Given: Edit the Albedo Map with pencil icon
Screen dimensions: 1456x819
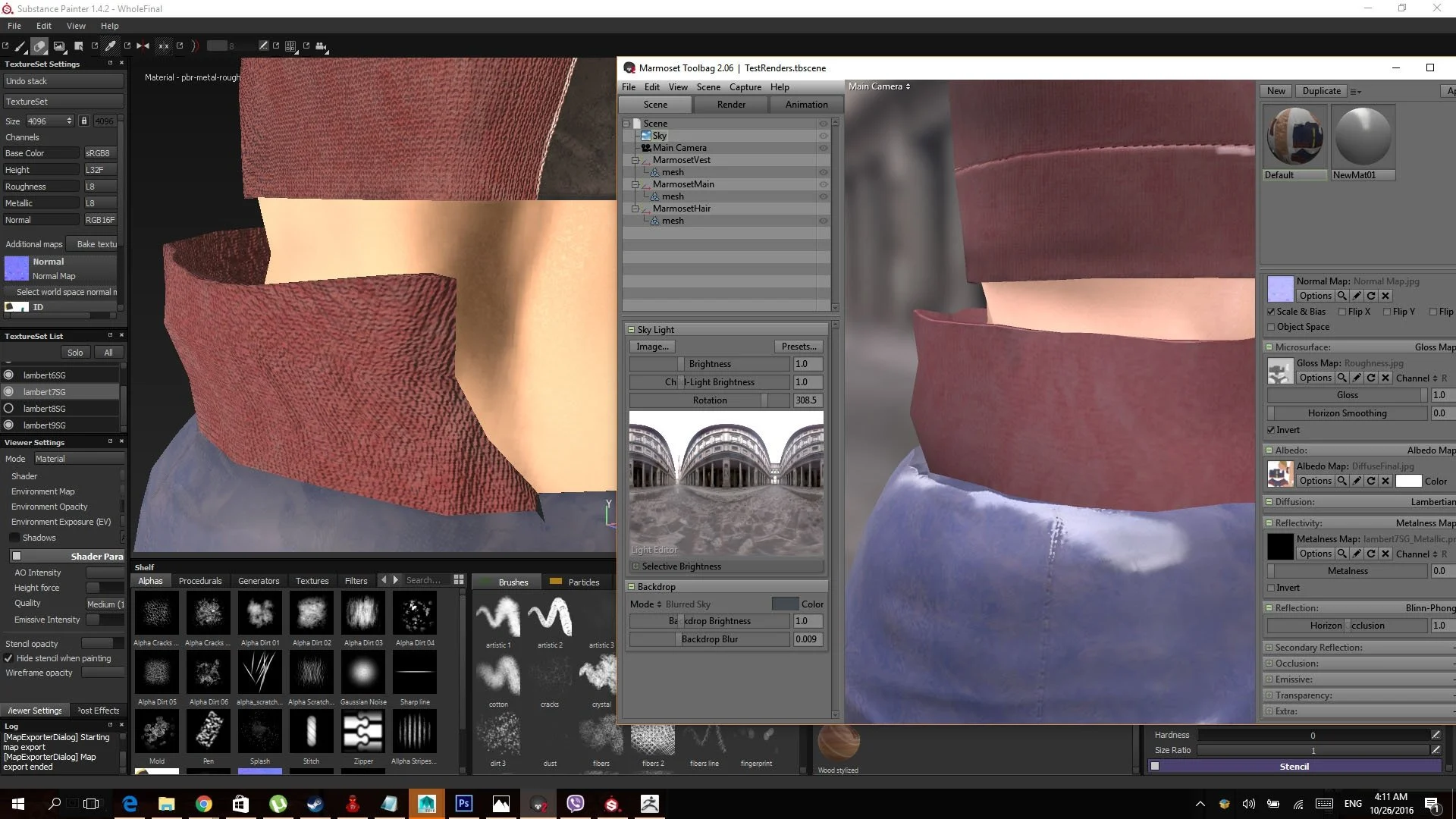Looking at the screenshot, I should tap(1357, 481).
